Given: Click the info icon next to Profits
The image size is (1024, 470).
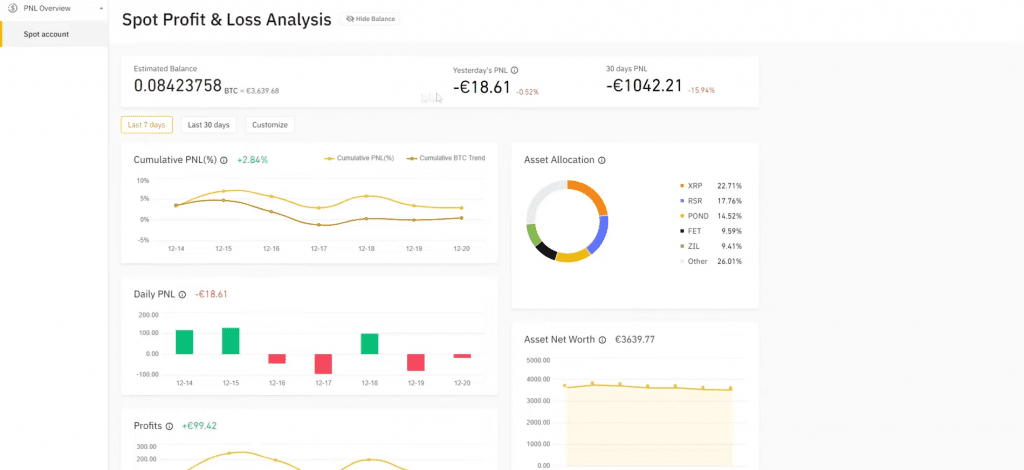Looking at the screenshot, I should pyautogui.click(x=169, y=426).
